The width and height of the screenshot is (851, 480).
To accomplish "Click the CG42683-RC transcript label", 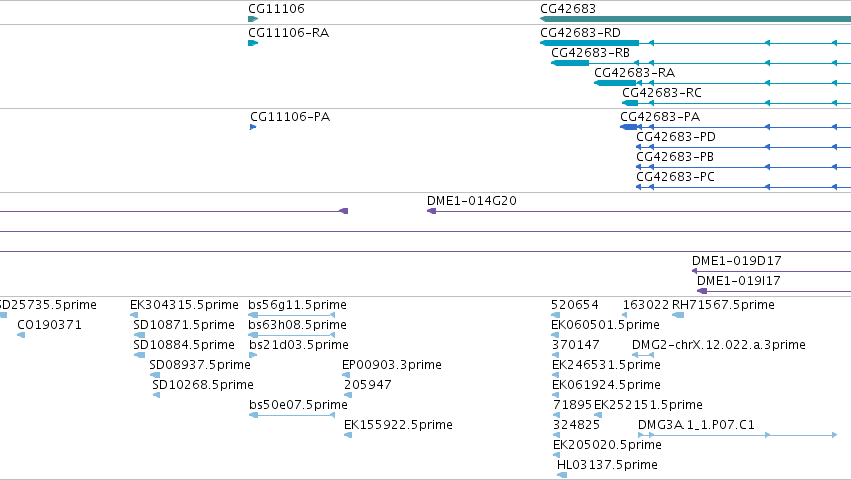I will coord(662,93).
